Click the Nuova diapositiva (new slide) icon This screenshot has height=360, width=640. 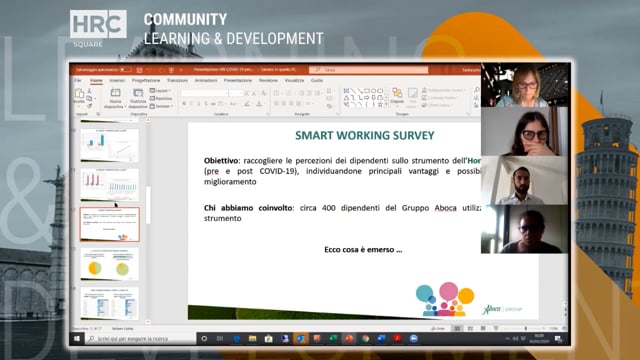116,93
